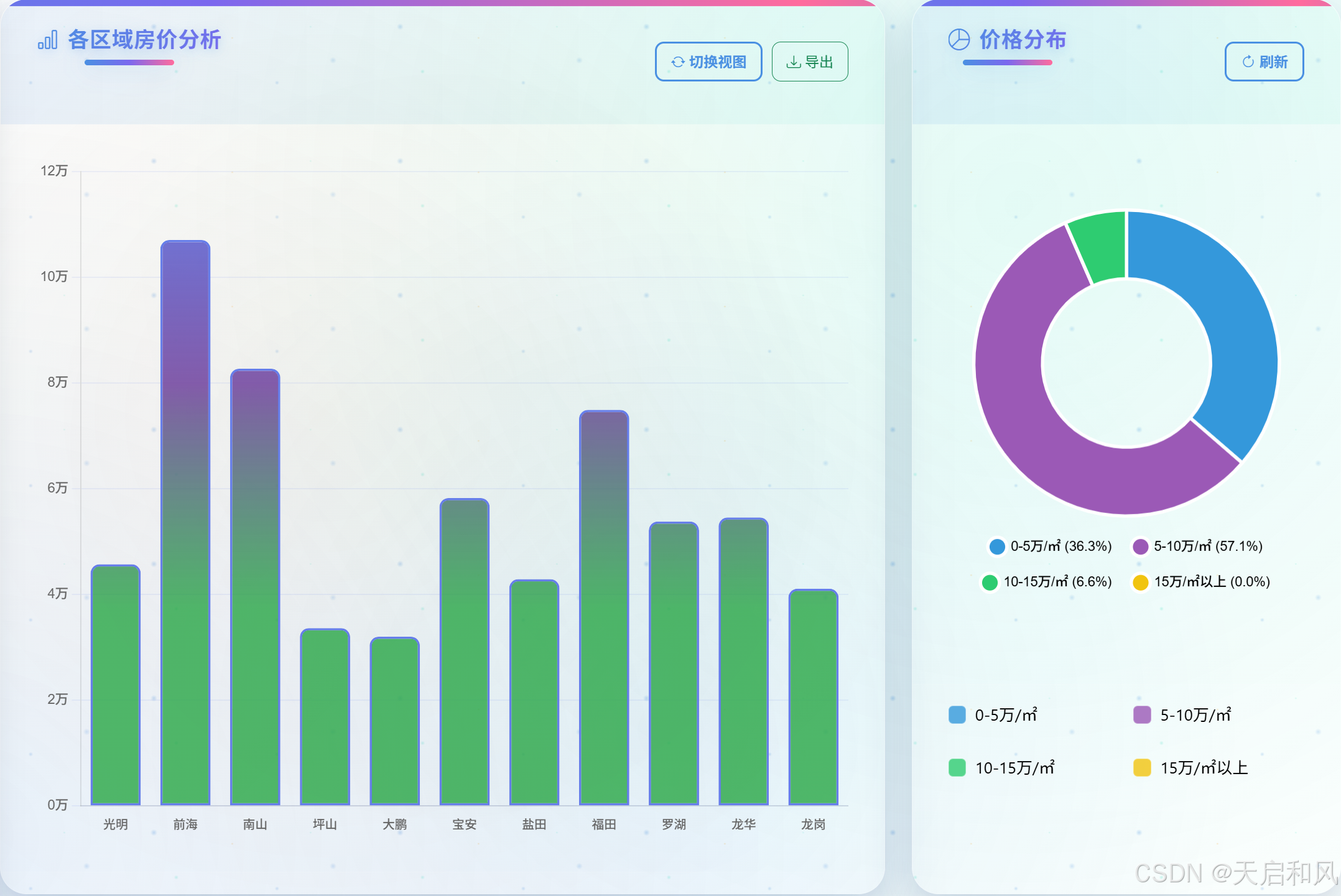Click the purple square swatch for 5-10万/㎡

tap(1142, 715)
